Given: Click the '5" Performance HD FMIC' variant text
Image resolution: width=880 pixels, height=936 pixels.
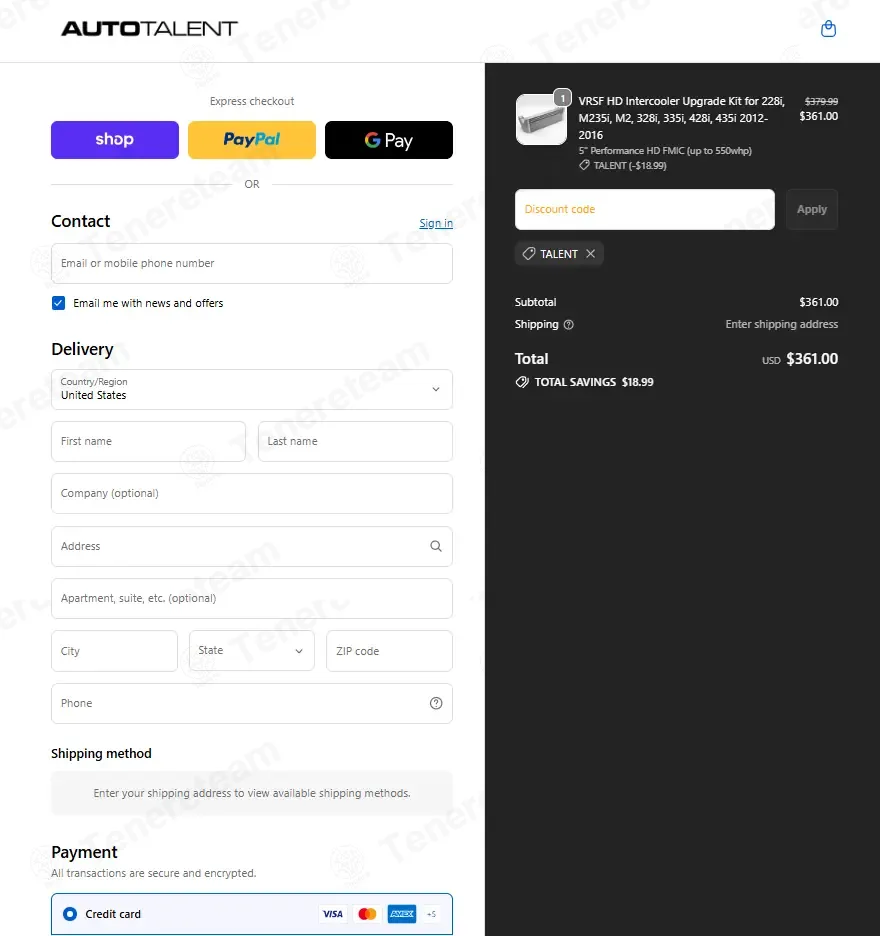Looking at the screenshot, I should (664, 150).
